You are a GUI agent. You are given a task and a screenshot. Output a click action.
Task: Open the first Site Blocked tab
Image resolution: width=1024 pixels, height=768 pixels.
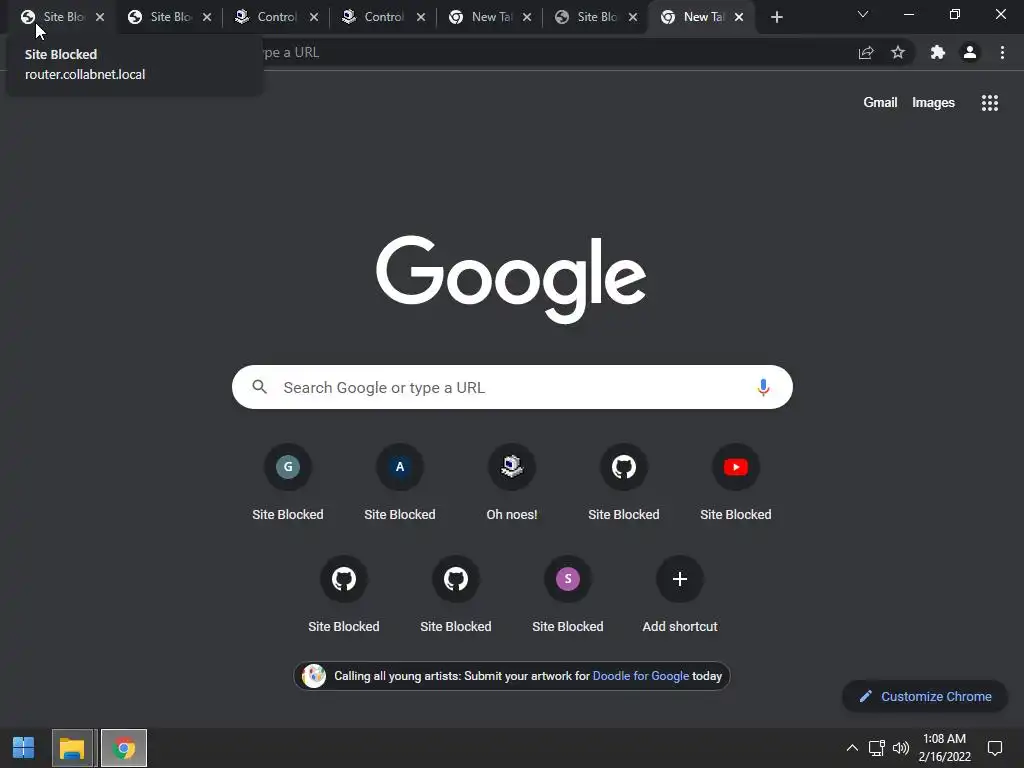point(62,17)
